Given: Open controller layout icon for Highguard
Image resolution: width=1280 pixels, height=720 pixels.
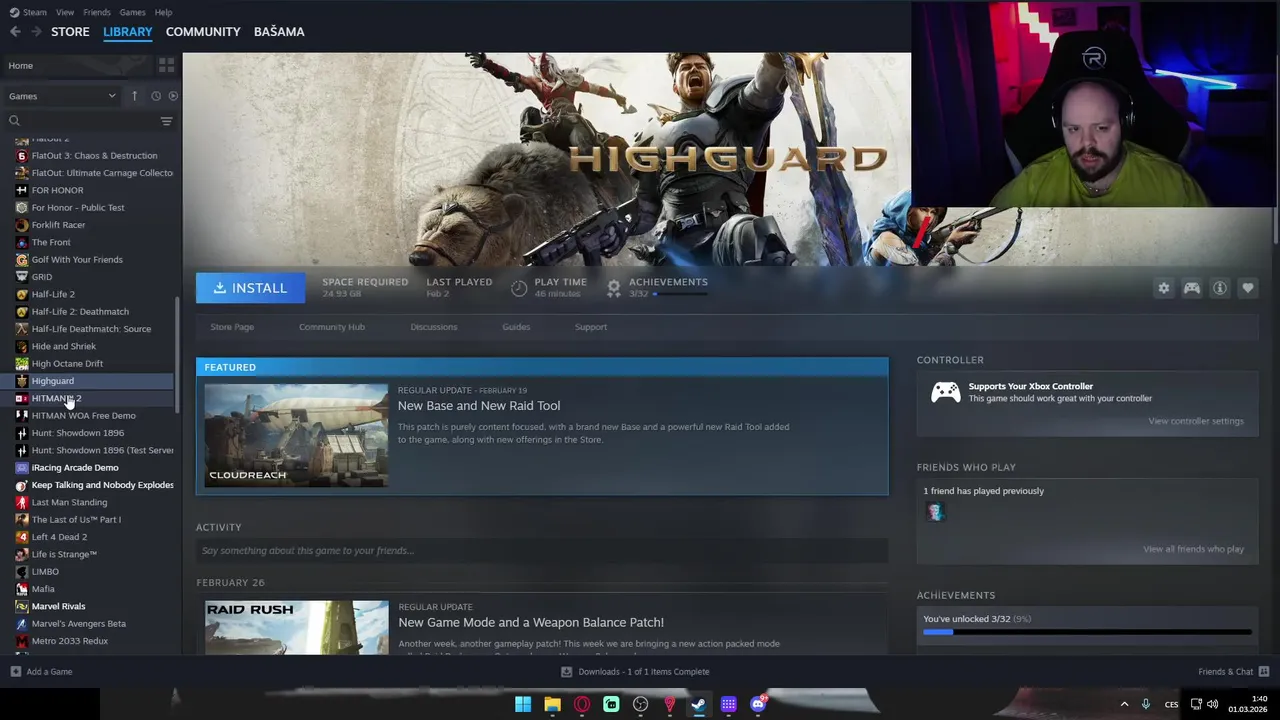Looking at the screenshot, I should point(1192,288).
